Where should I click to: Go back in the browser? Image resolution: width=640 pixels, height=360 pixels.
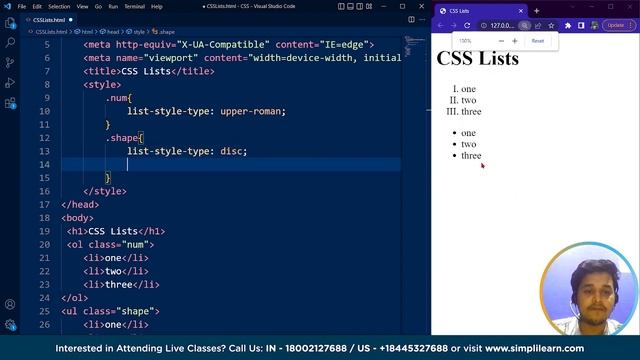(x=440, y=25)
